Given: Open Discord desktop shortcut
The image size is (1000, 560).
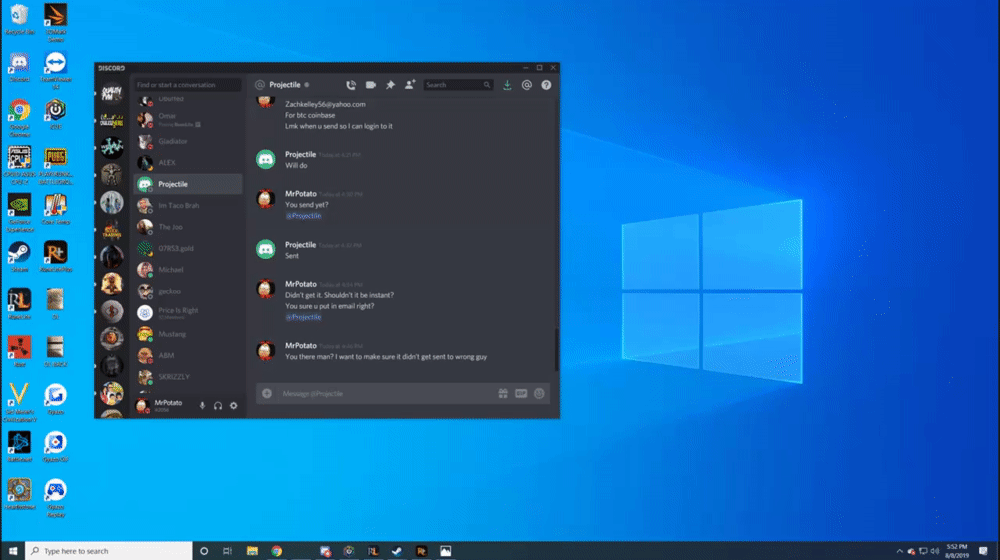Looking at the screenshot, I should click(x=19, y=68).
